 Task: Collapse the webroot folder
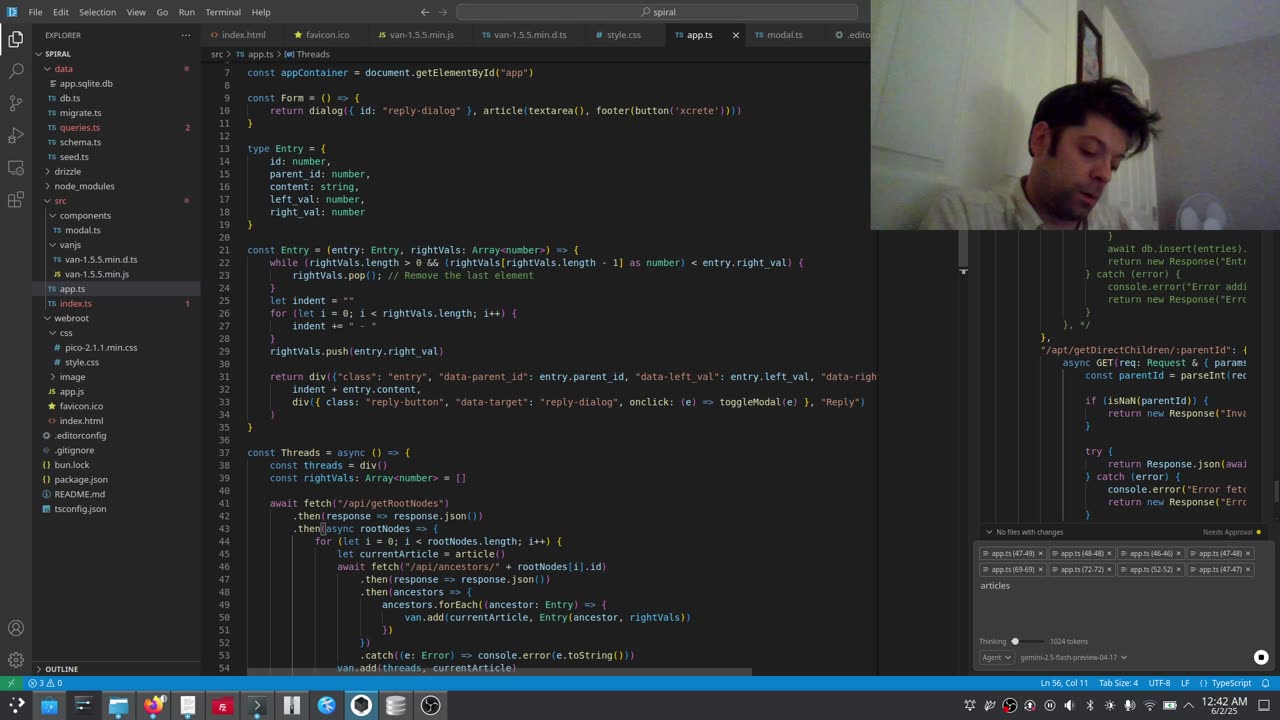tap(116, 318)
